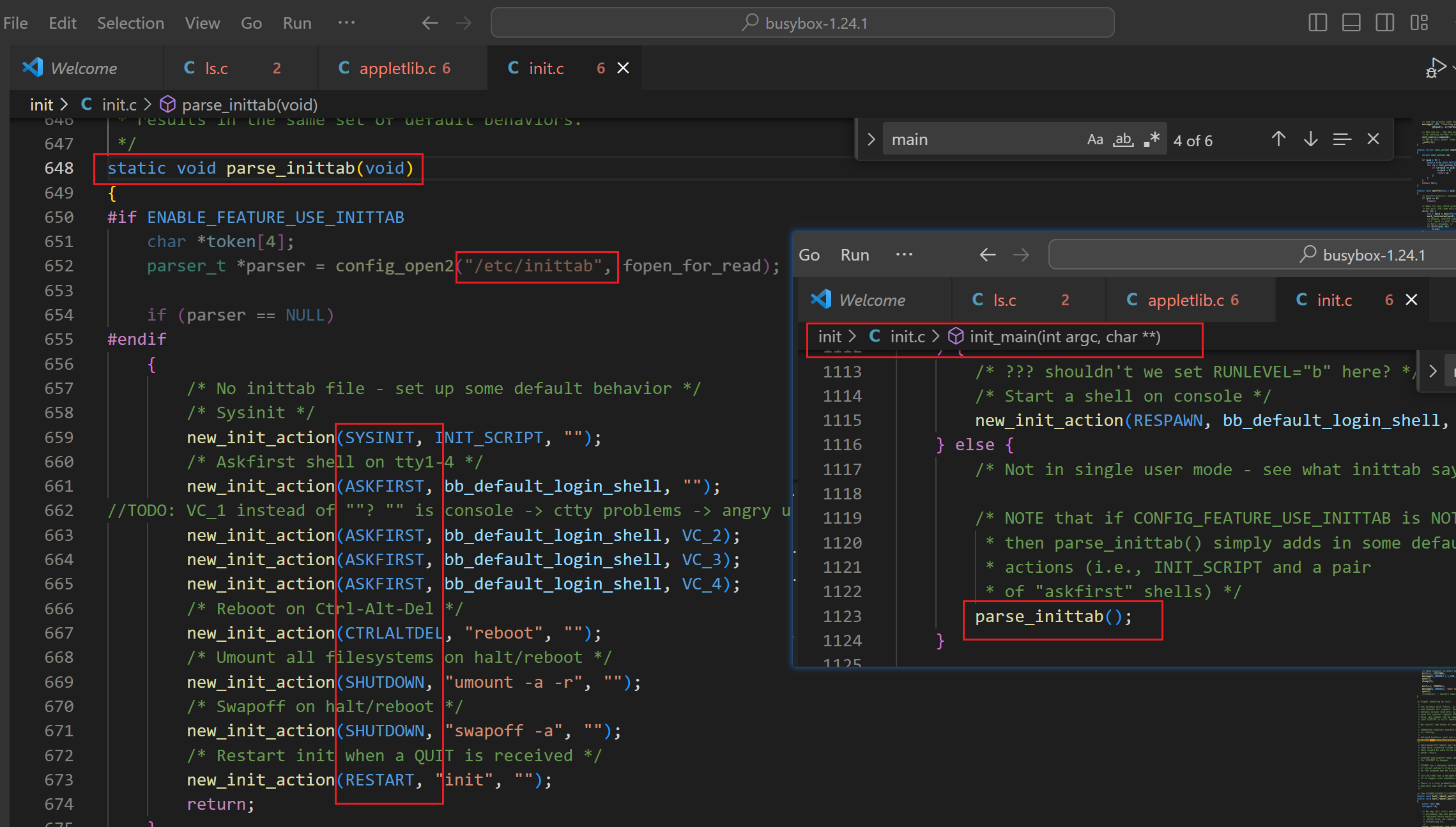Click the VS Code icon on Welcome tab
Viewport: 1456px width, 827px height.
[33, 68]
